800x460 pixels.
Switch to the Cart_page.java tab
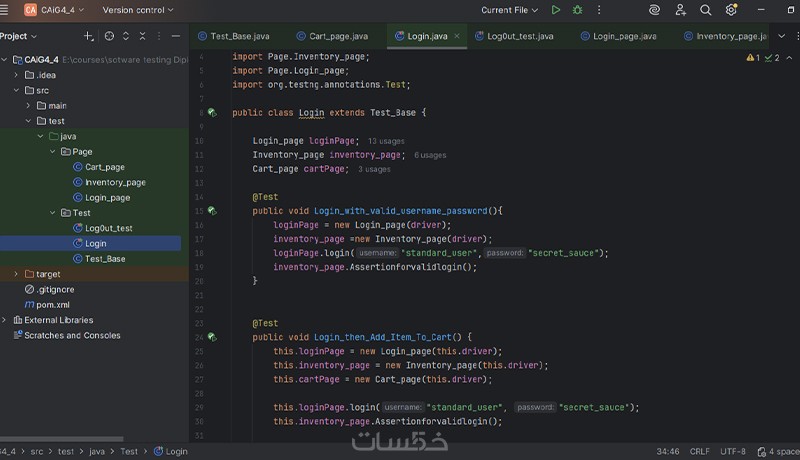(x=333, y=36)
